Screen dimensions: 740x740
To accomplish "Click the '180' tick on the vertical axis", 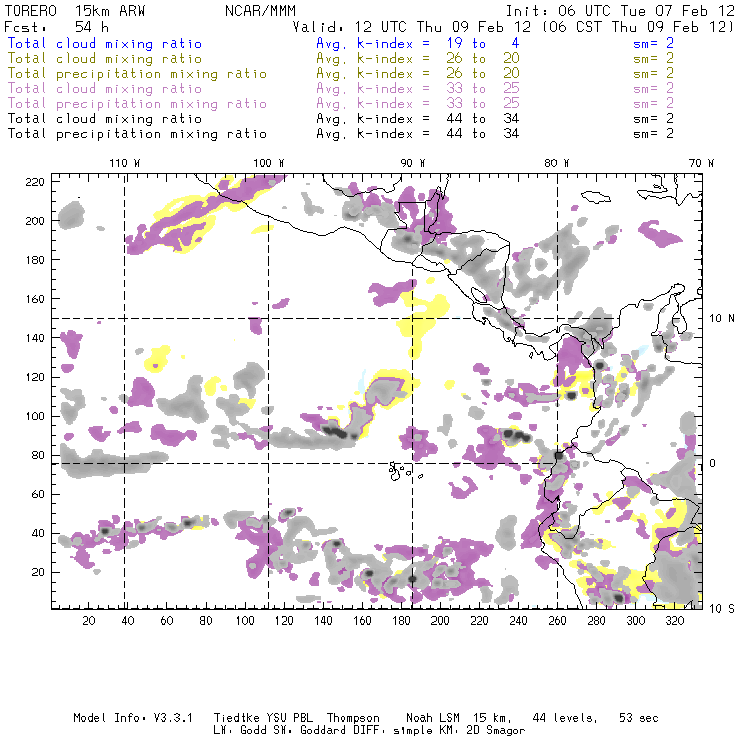I will tap(34, 260).
